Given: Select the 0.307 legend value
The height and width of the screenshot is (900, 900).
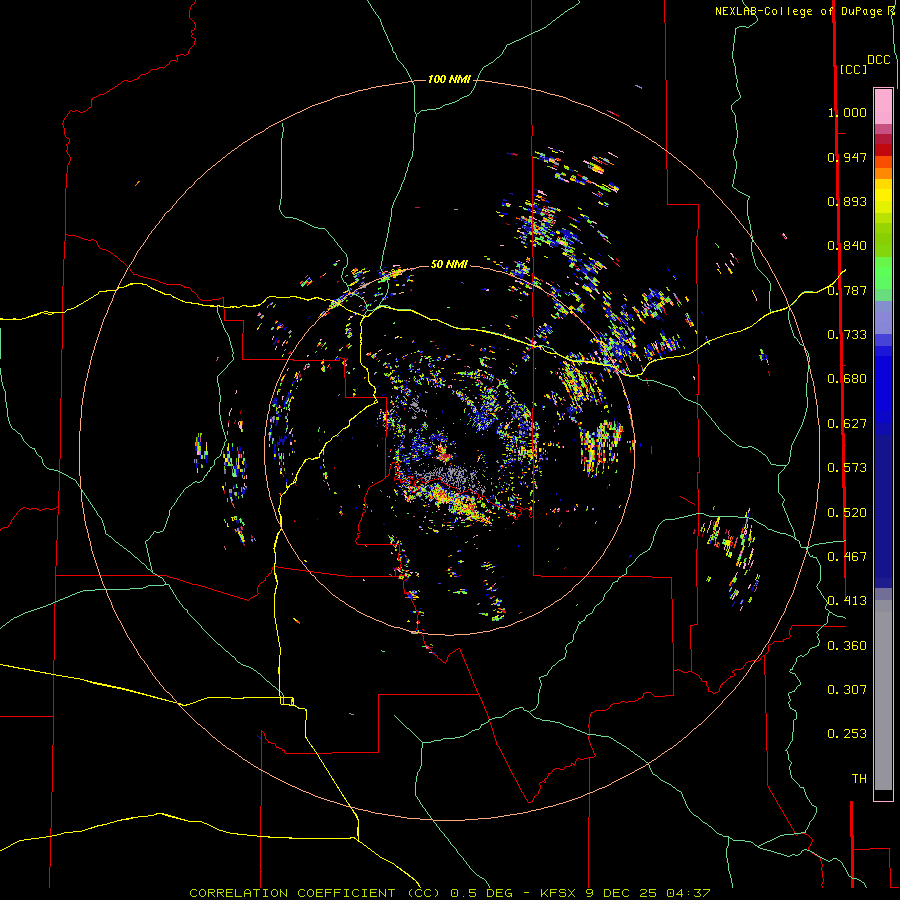Looking at the screenshot, I should point(847,690).
